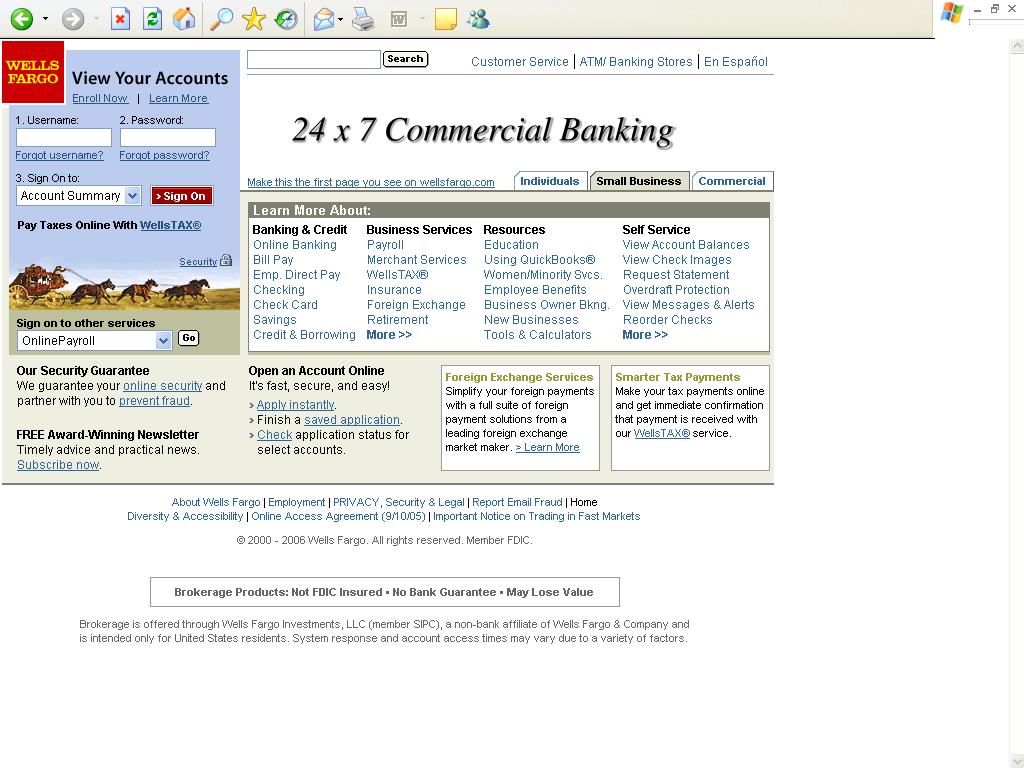Open Tools & Calculators link
The image size is (1024, 768).
point(537,334)
